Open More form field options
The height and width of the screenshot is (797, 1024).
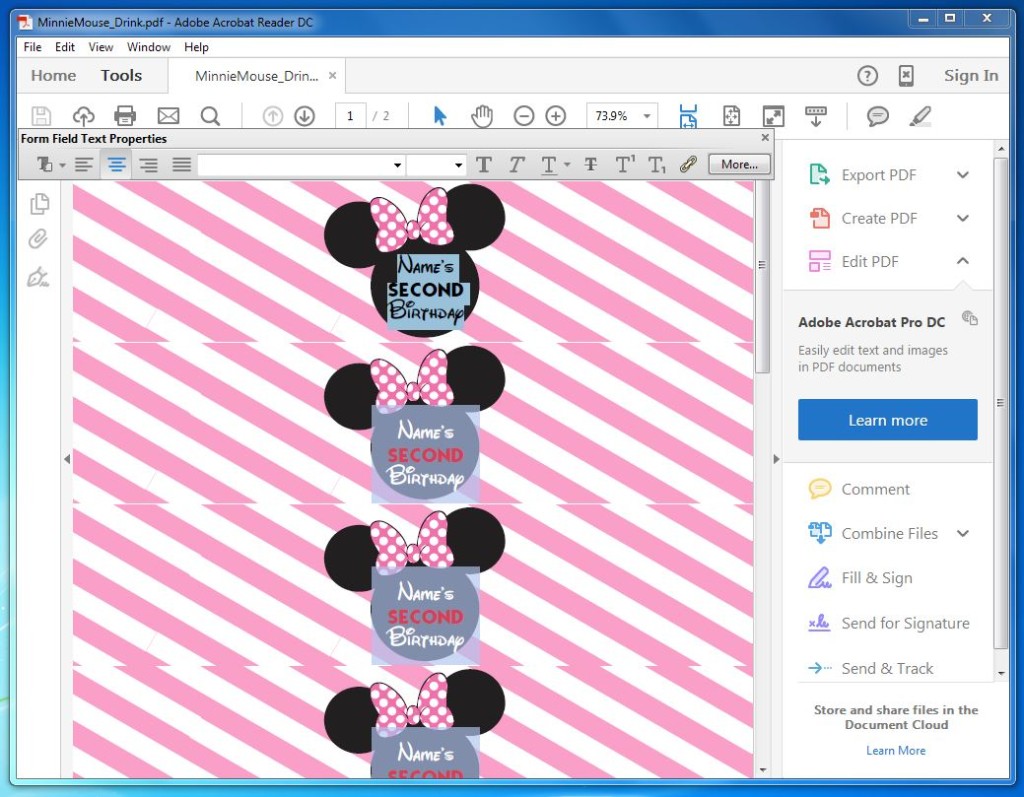(738, 164)
